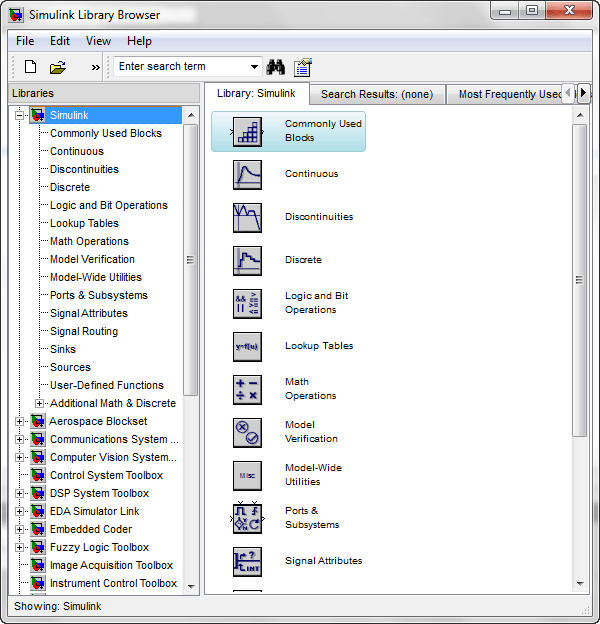Open the File menu
The width and height of the screenshot is (600, 624).
(x=25, y=41)
